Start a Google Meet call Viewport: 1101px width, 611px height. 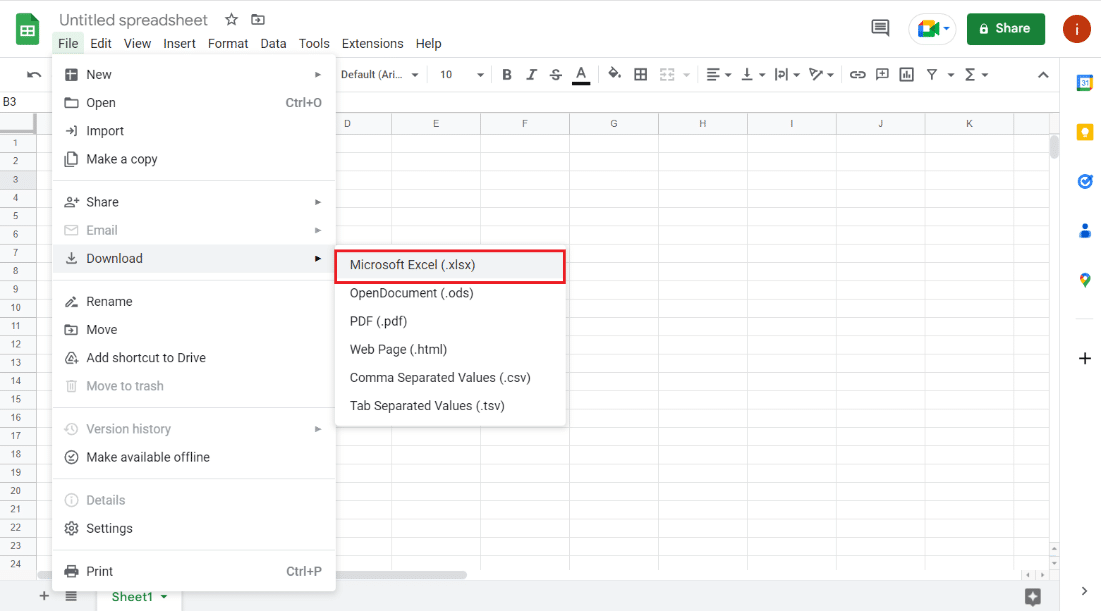[932, 29]
